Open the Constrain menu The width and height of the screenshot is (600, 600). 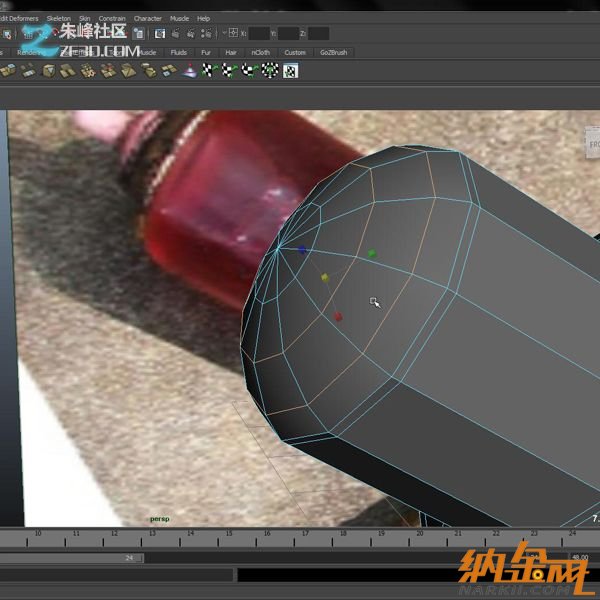point(112,18)
